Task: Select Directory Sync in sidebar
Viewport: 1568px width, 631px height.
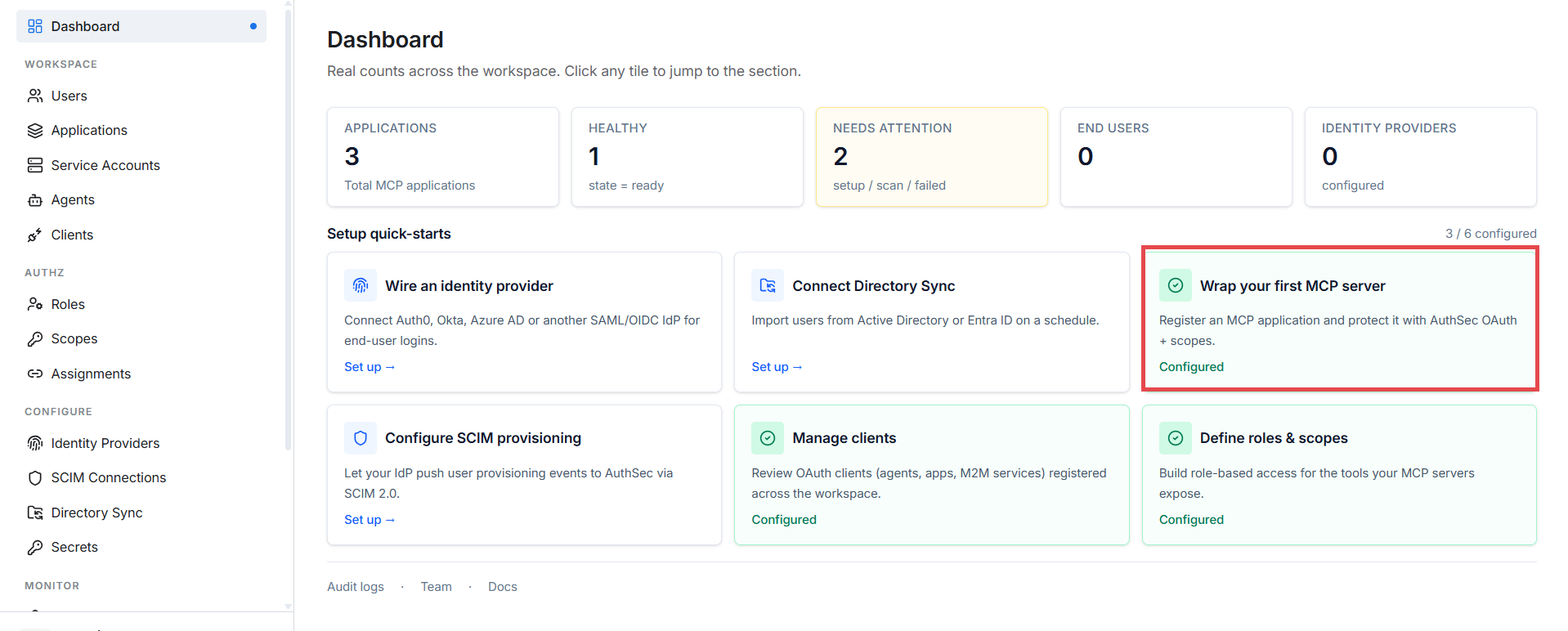Action: pos(141,512)
